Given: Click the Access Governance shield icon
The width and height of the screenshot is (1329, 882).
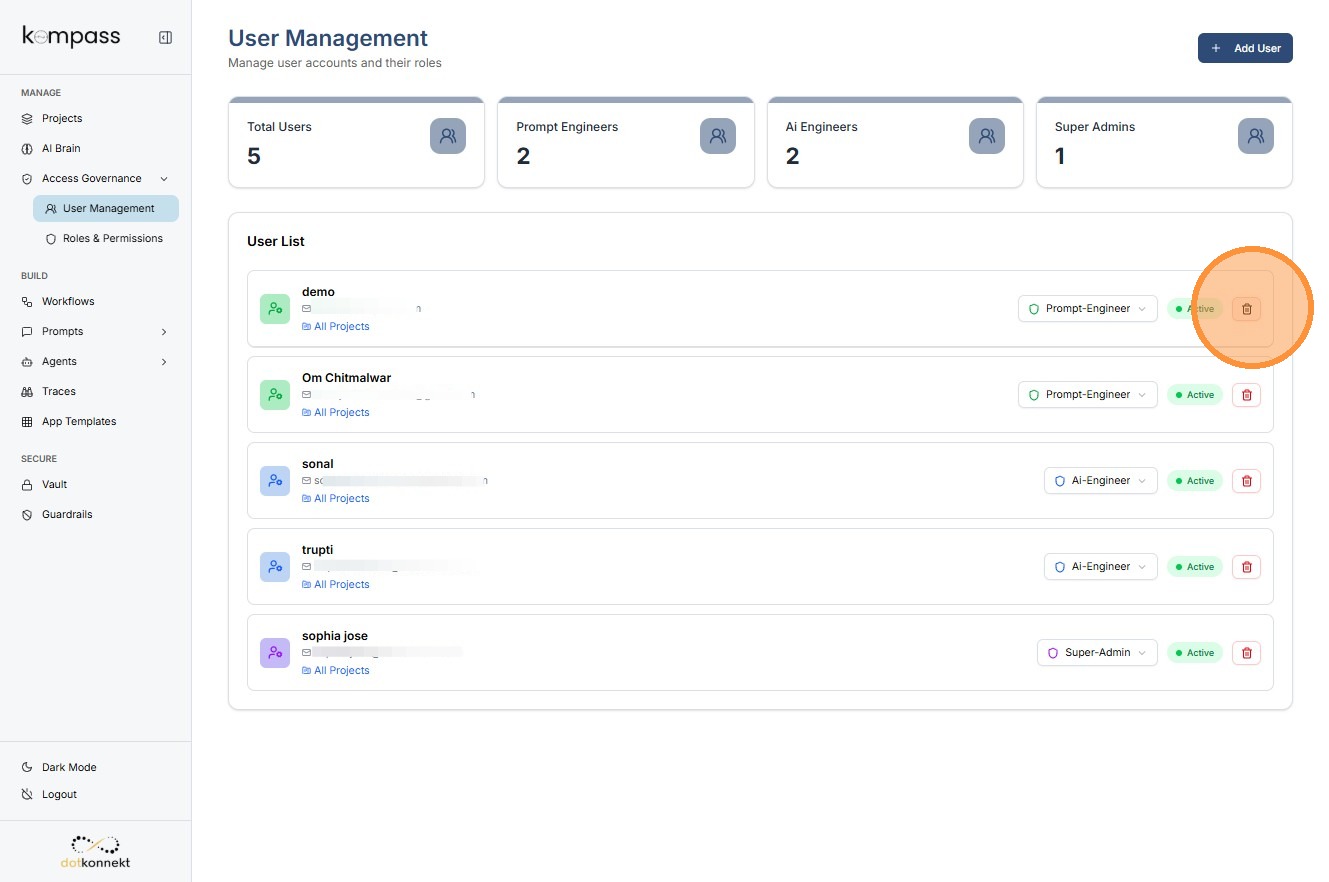Looking at the screenshot, I should point(27,179).
